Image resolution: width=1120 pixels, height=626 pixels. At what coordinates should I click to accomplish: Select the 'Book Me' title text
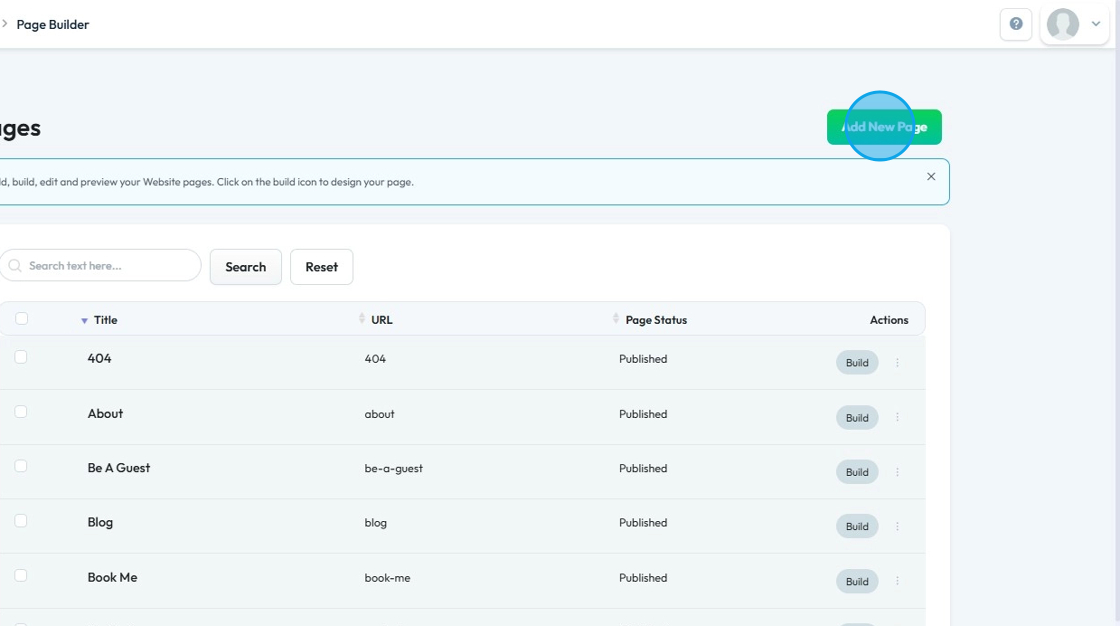(x=112, y=577)
